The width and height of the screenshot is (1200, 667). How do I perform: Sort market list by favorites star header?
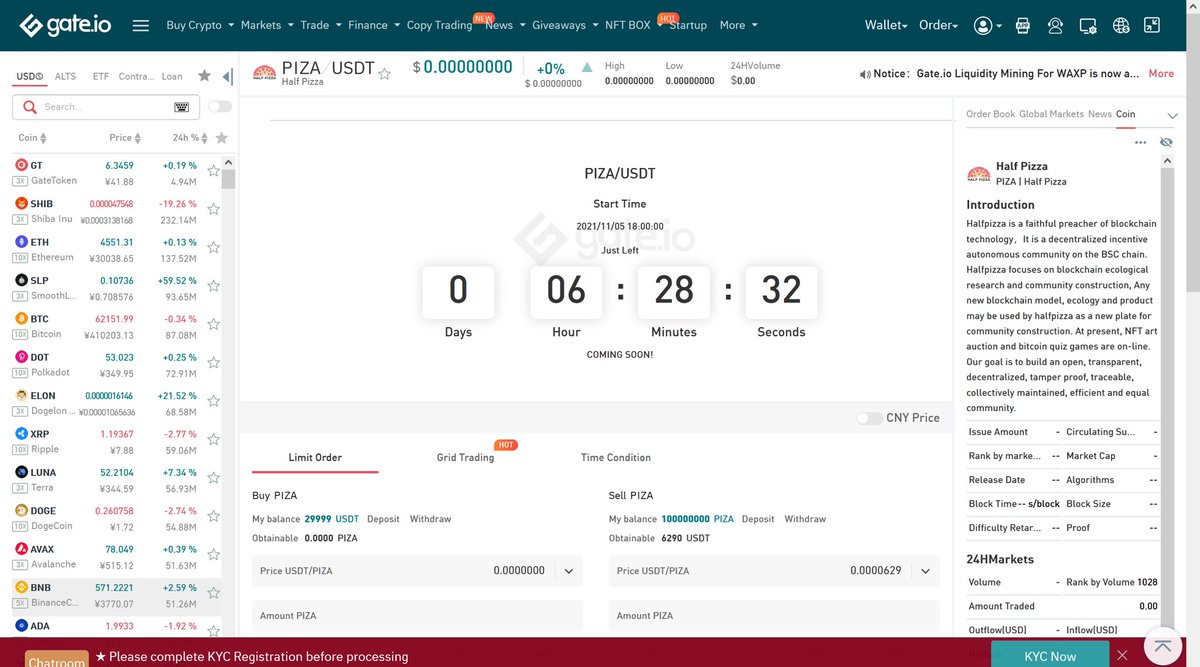point(221,138)
